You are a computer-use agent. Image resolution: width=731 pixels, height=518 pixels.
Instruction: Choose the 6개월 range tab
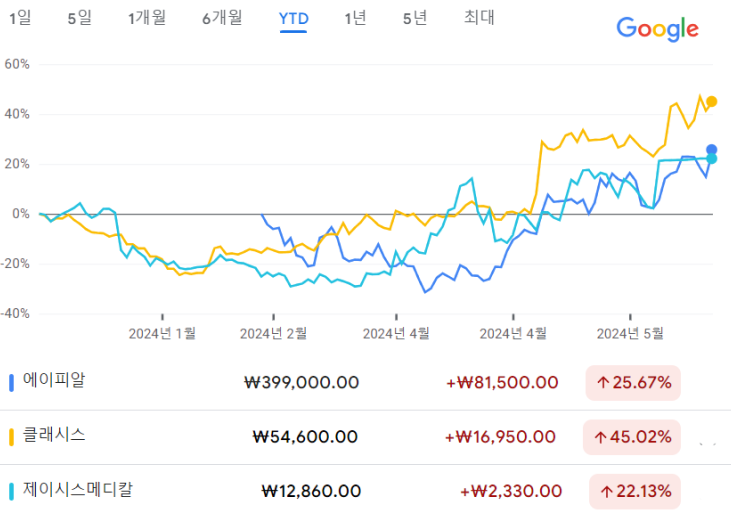tap(222, 18)
